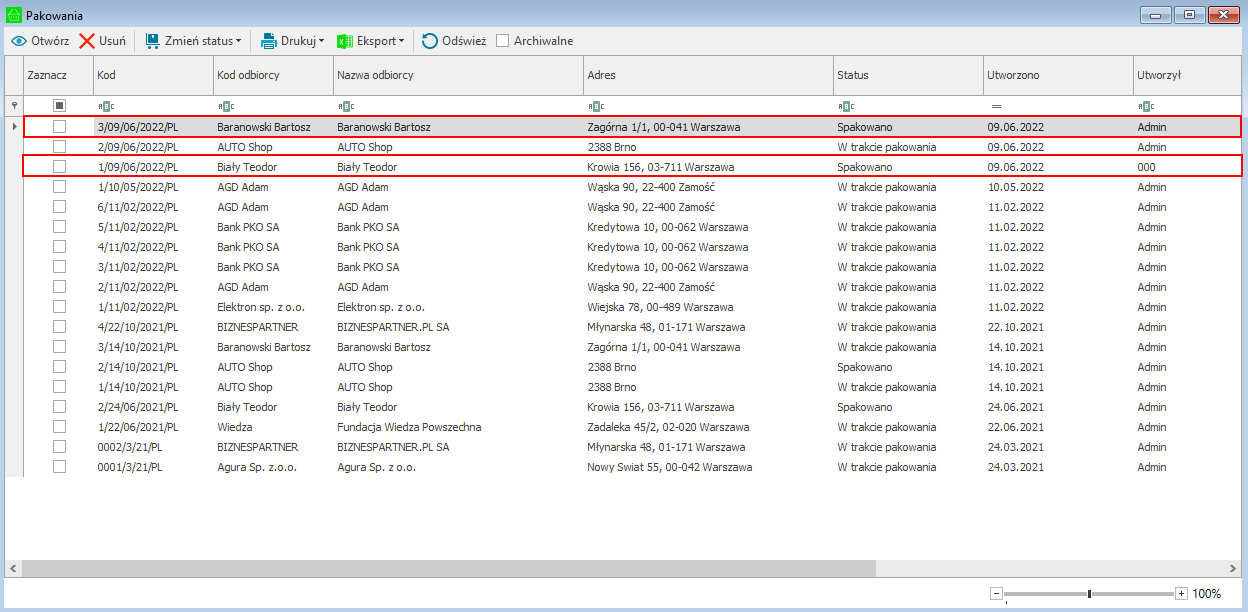The image size is (1248, 612).
Task: Click the zoom out minus icon
Action: point(996,593)
